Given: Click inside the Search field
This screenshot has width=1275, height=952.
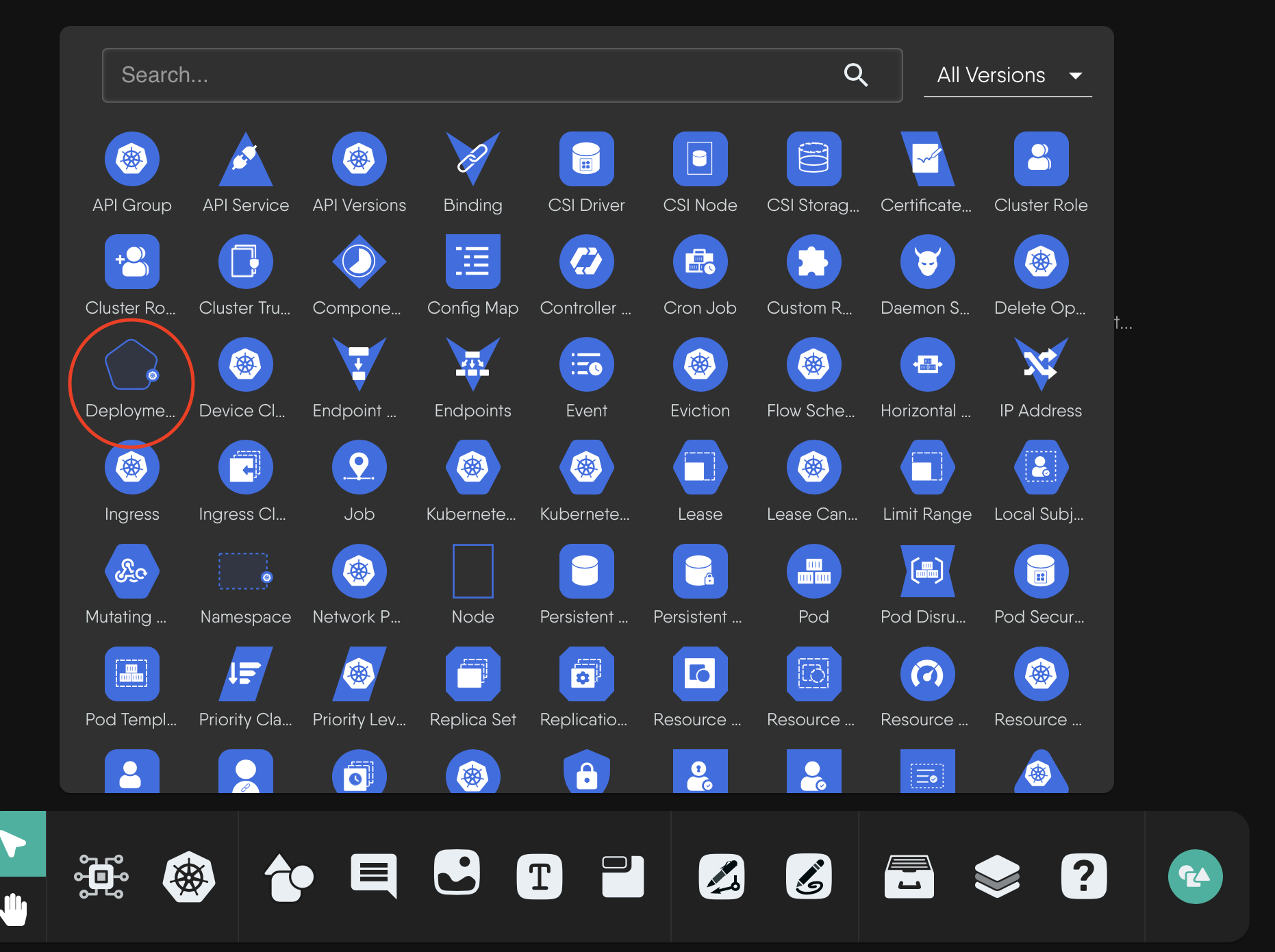Looking at the screenshot, I should [411, 75].
